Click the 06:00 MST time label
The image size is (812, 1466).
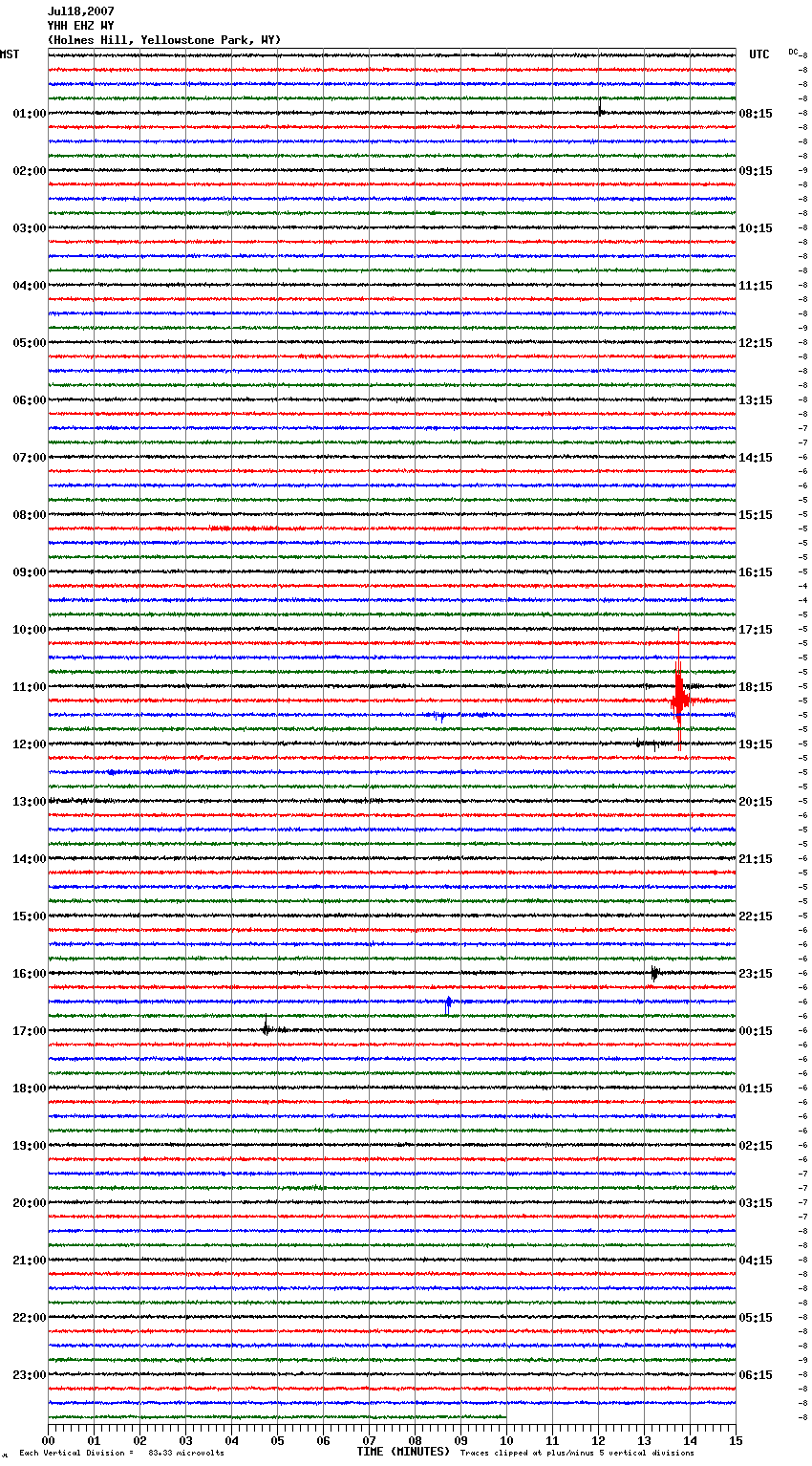pos(29,400)
